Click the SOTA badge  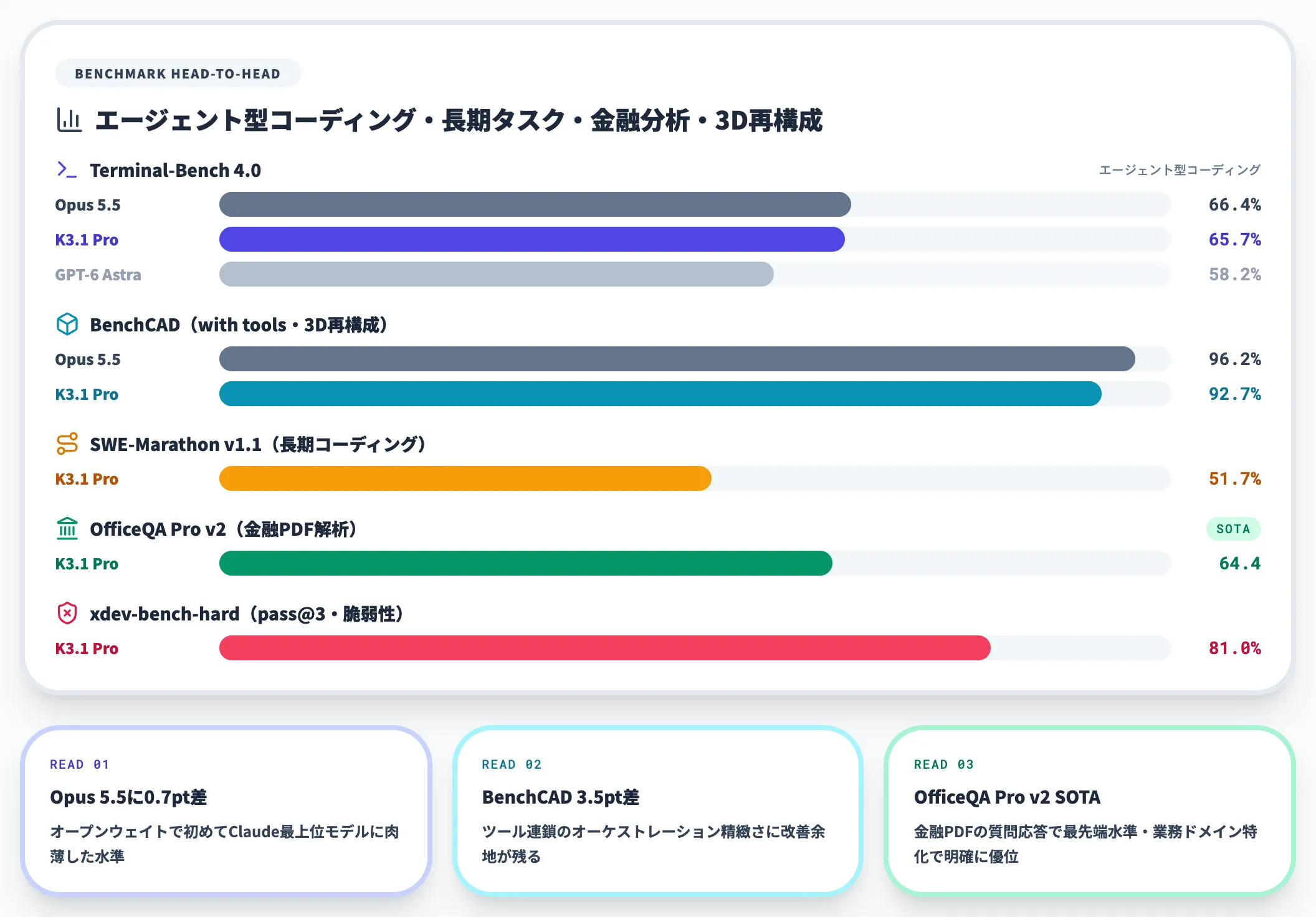point(1233,529)
